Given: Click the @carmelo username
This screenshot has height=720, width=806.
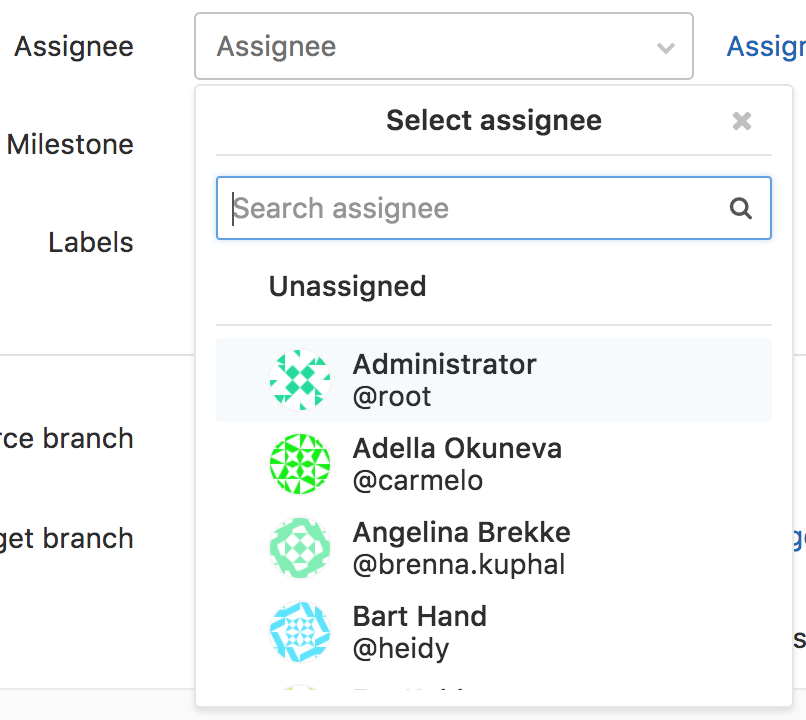Looking at the screenshot, I should [x=417, y=481].
